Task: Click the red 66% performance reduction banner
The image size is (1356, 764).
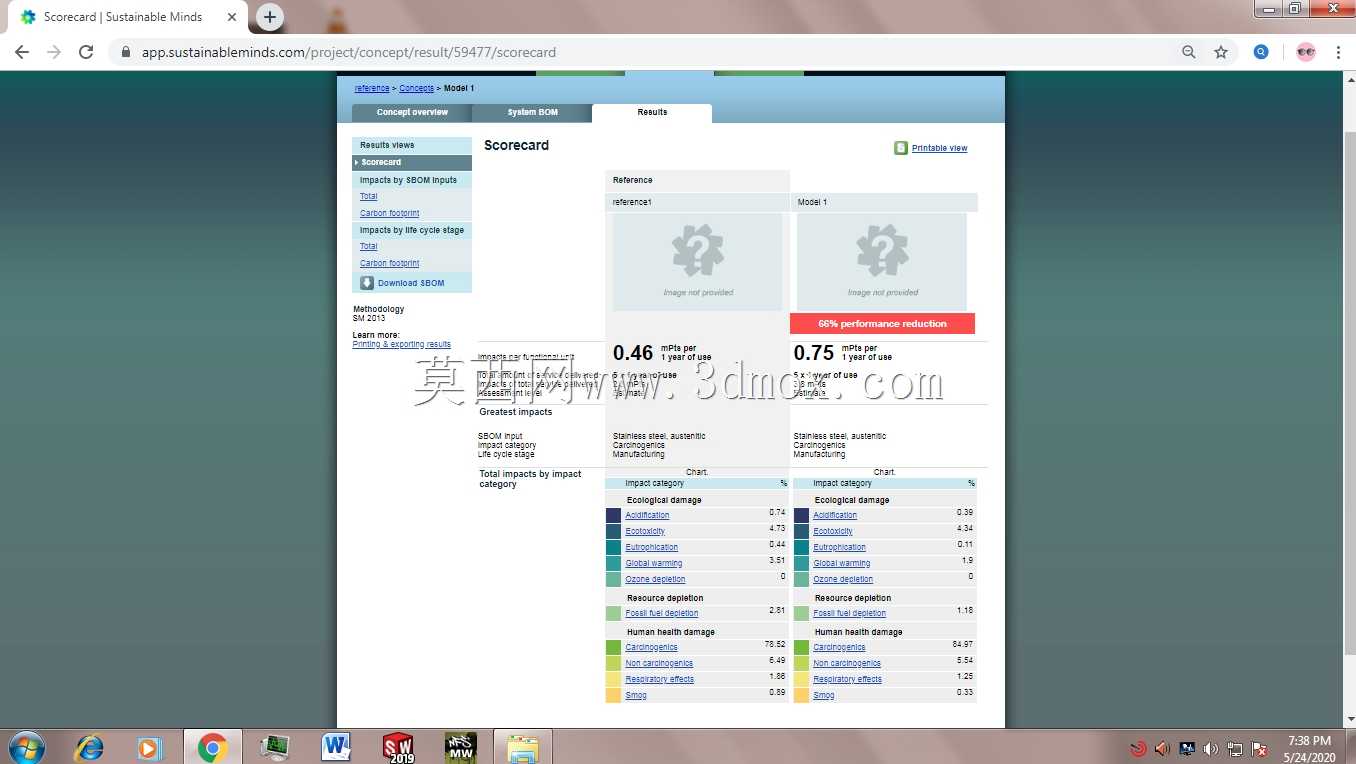Action: [x=882, y=324]
